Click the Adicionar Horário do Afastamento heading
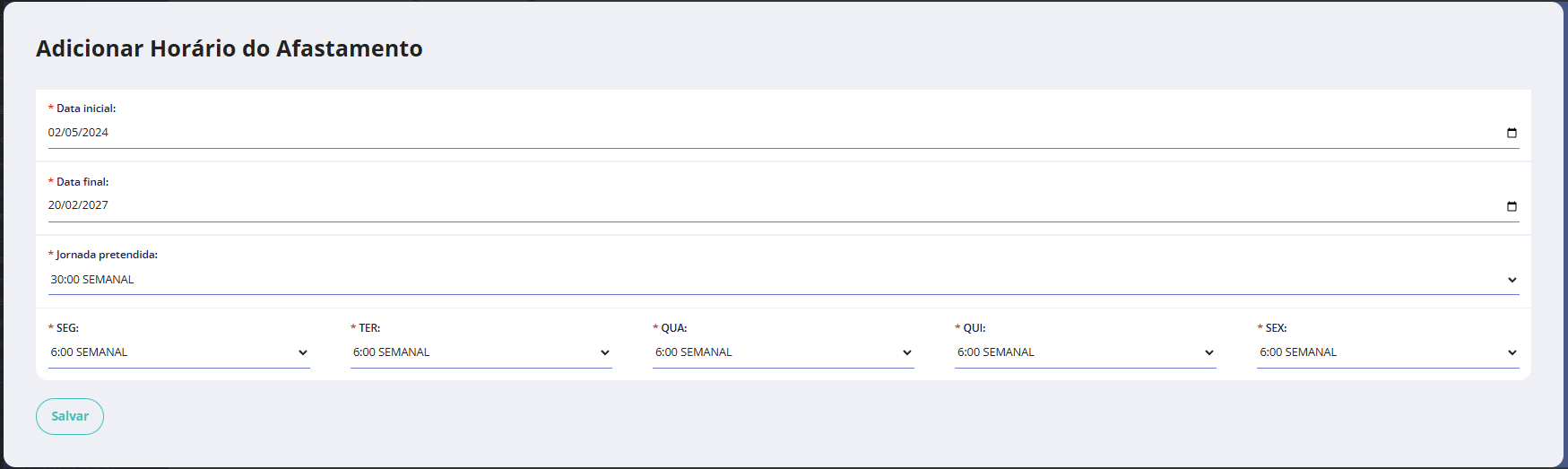1568x469 pixels. tap(230, 48)
